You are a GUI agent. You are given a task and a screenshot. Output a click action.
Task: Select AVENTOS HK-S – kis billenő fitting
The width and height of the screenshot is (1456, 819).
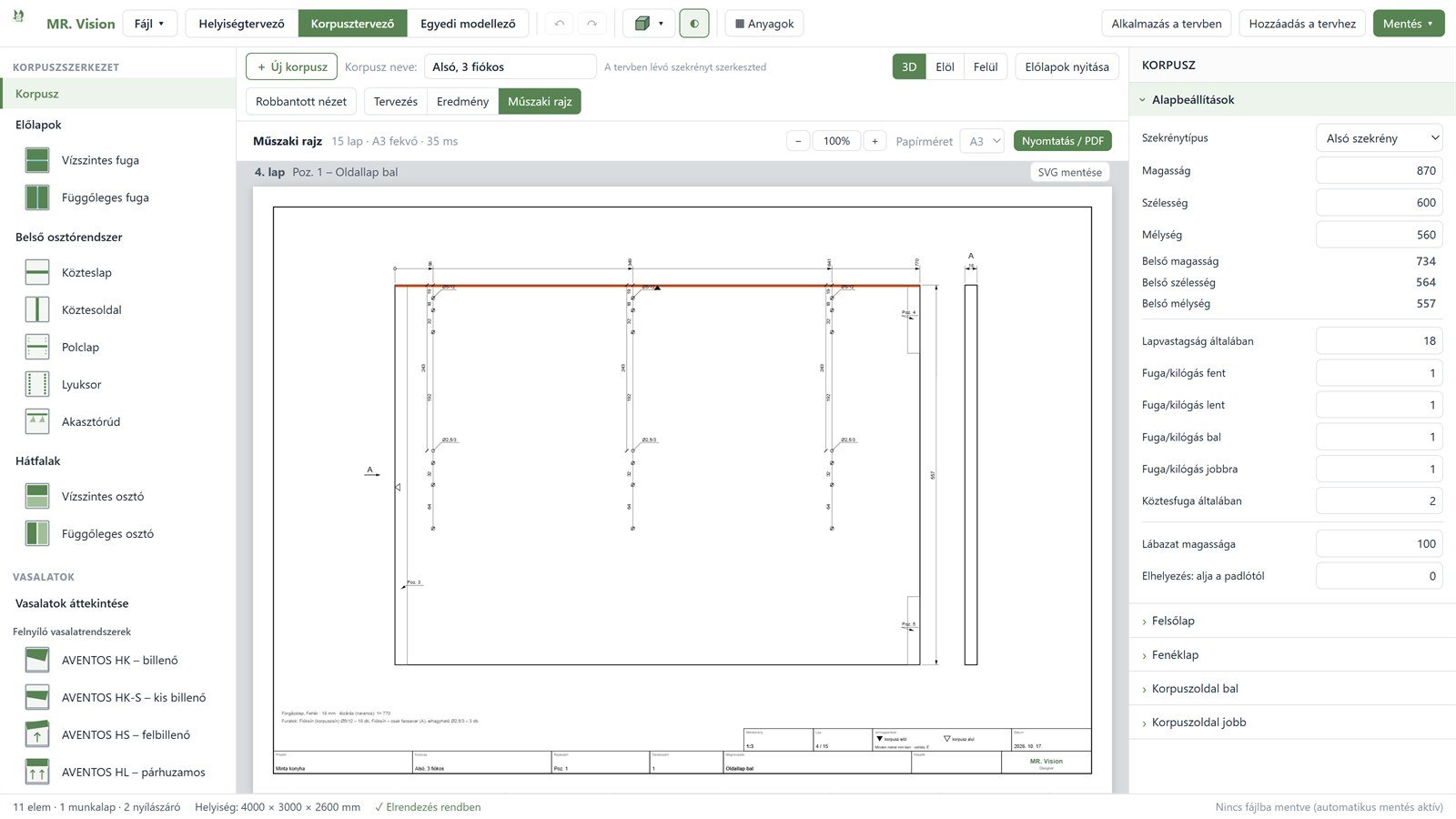point(118,697)
